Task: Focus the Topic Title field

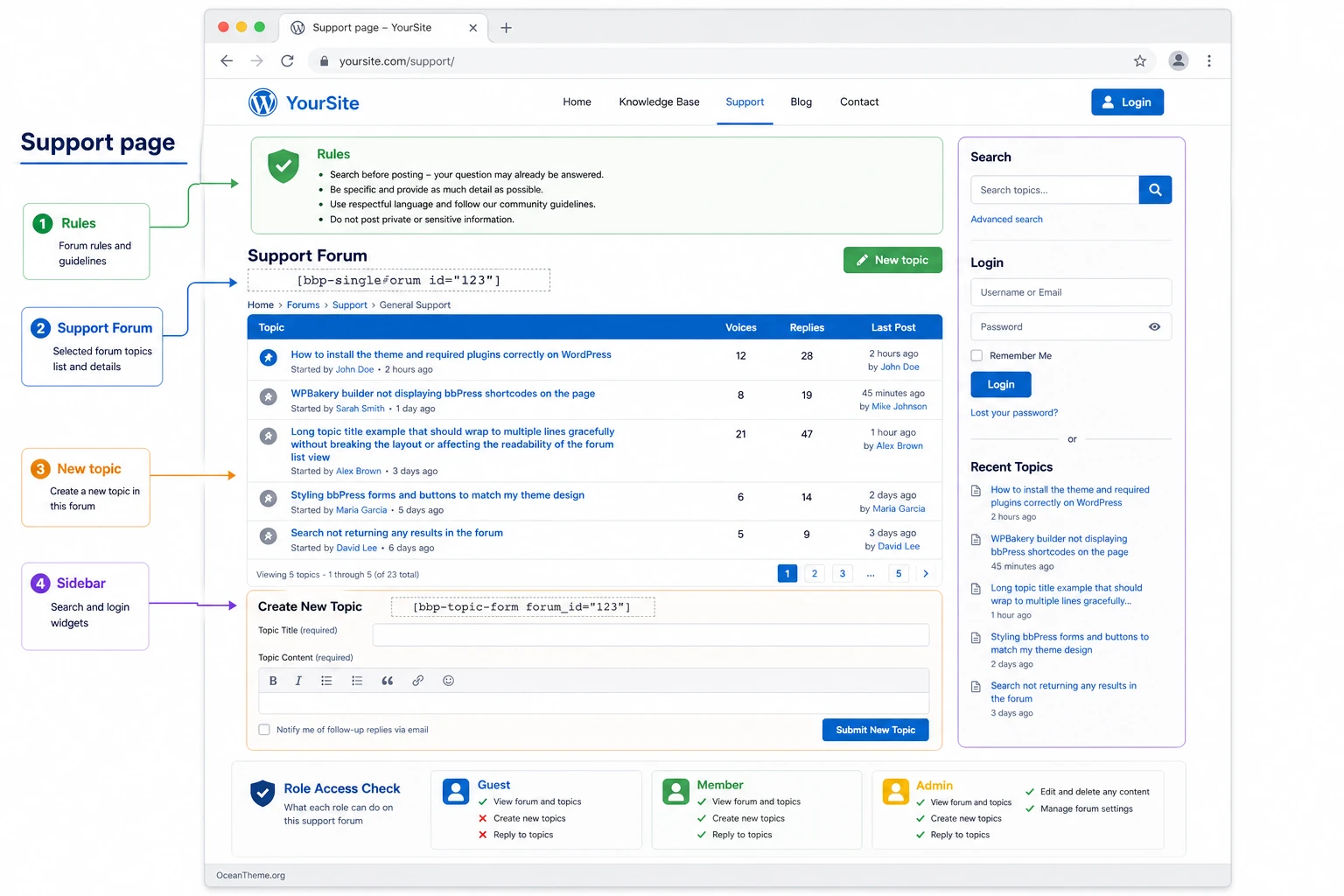Action: pyautogui.click(x=651, y=635)
